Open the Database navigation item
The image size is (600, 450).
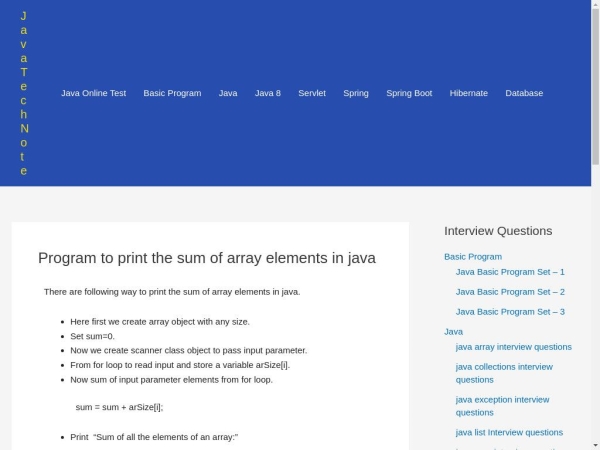(x=524, y=93)
